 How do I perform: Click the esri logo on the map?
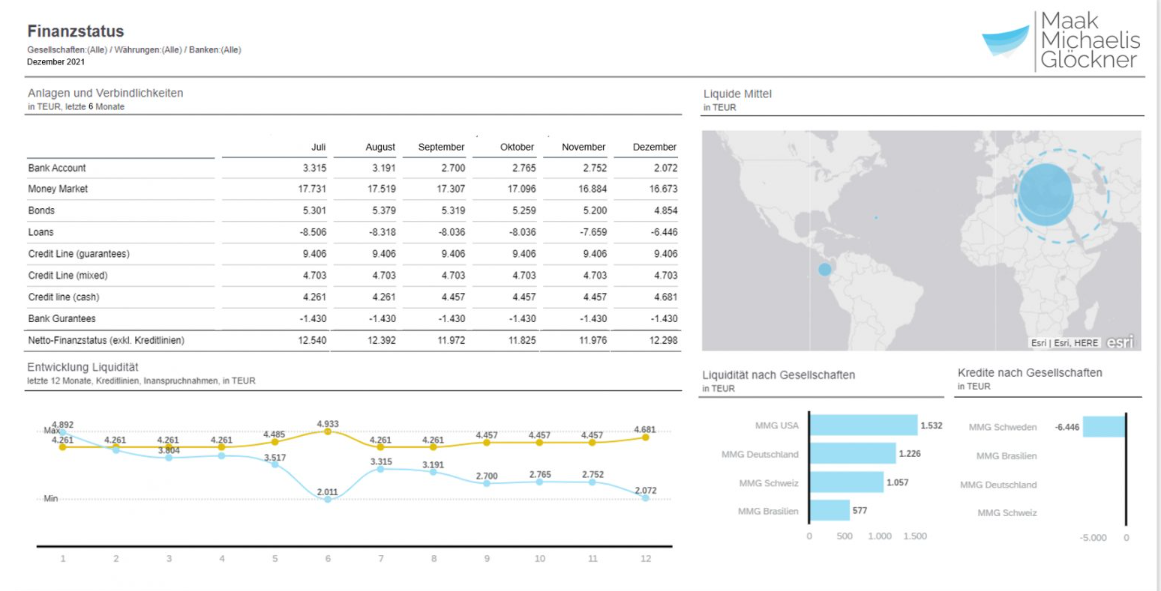click(x=1122, y=341)
